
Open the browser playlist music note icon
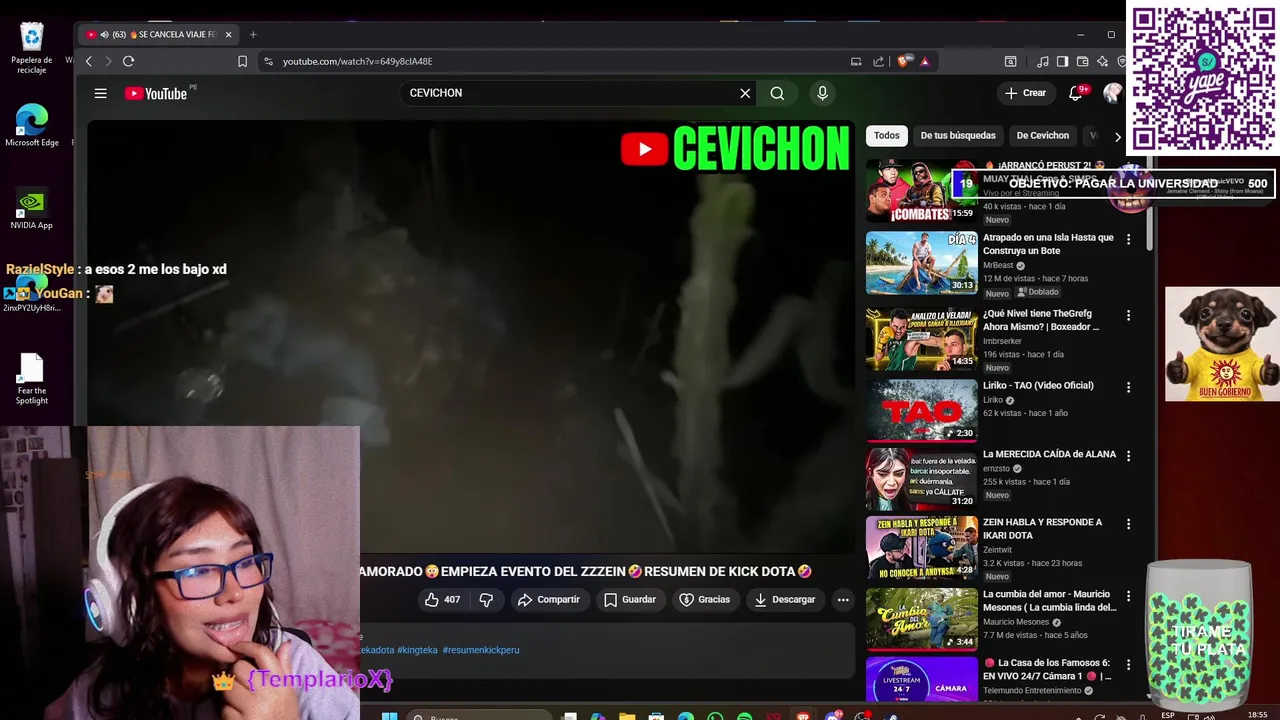pos(1043,61)
